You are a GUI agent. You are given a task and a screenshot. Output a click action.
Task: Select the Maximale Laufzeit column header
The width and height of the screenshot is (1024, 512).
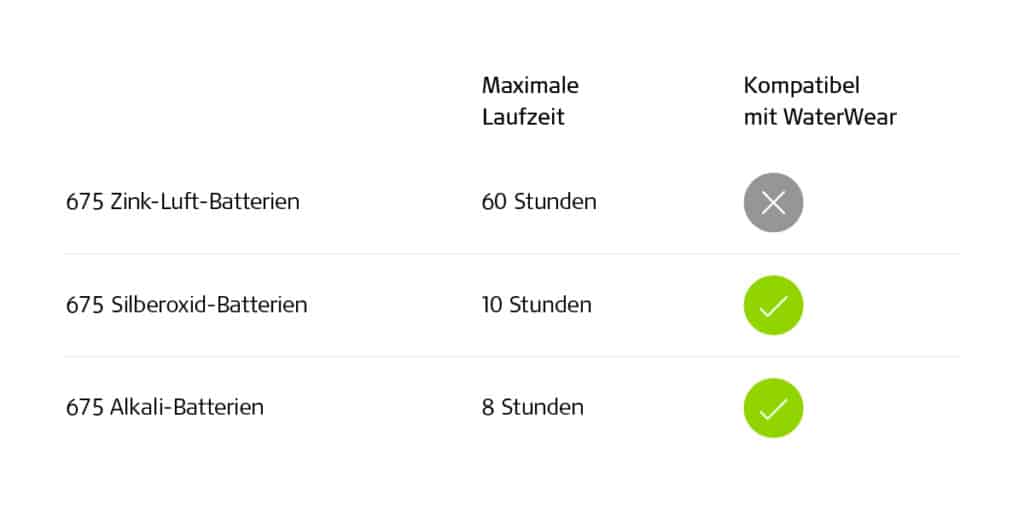pos(530,101)
